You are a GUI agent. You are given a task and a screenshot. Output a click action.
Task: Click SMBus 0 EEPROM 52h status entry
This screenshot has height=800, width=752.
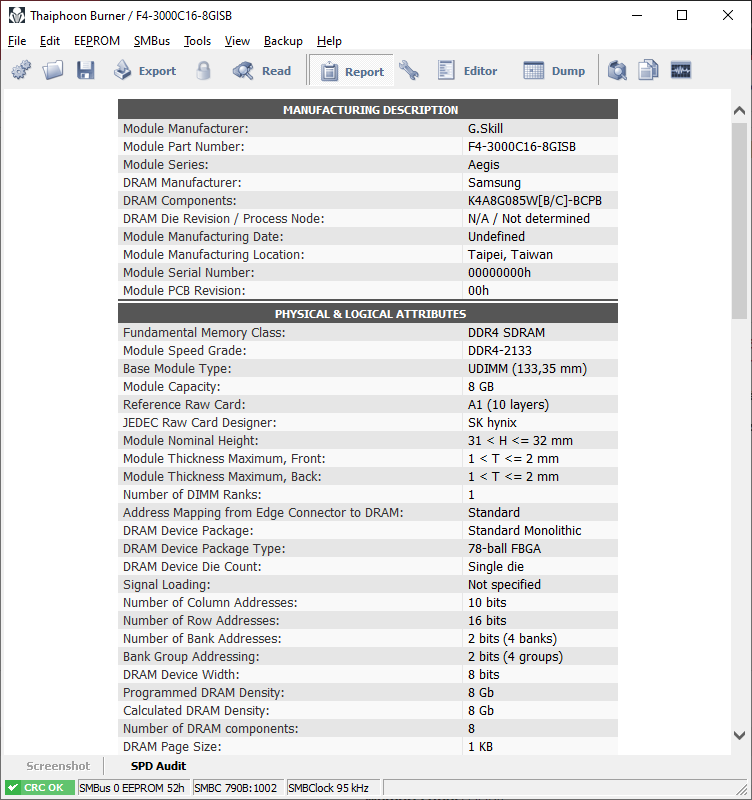click(132, 788)
